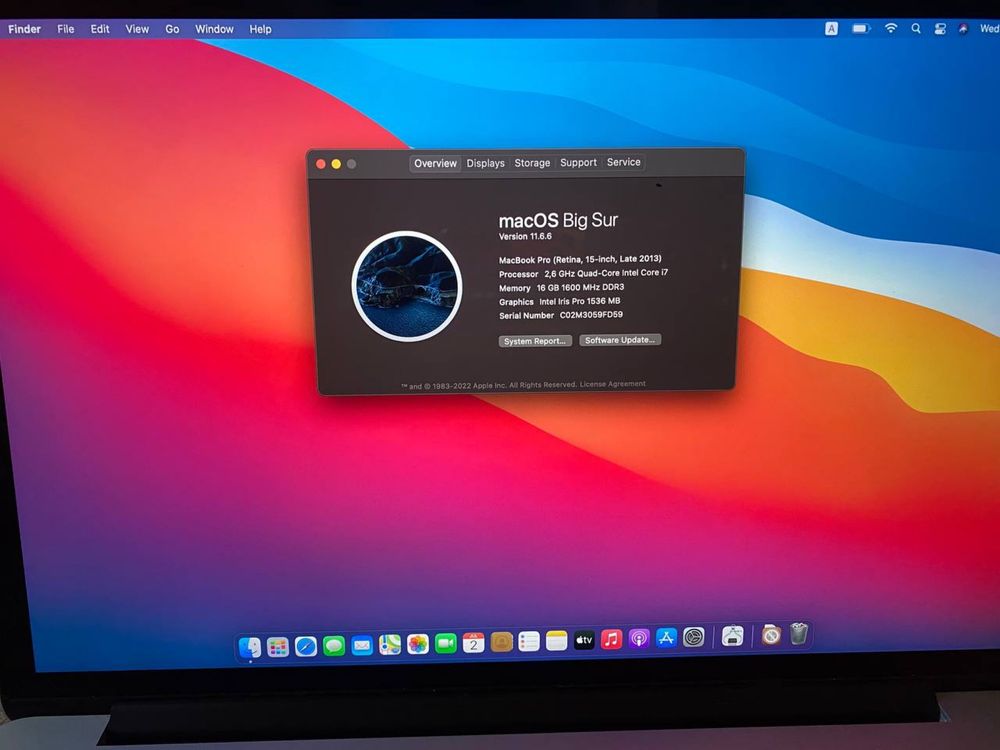Click the Siri icon in menu bar
Viewport: 1000px width, 750px height.
[963, 29]
